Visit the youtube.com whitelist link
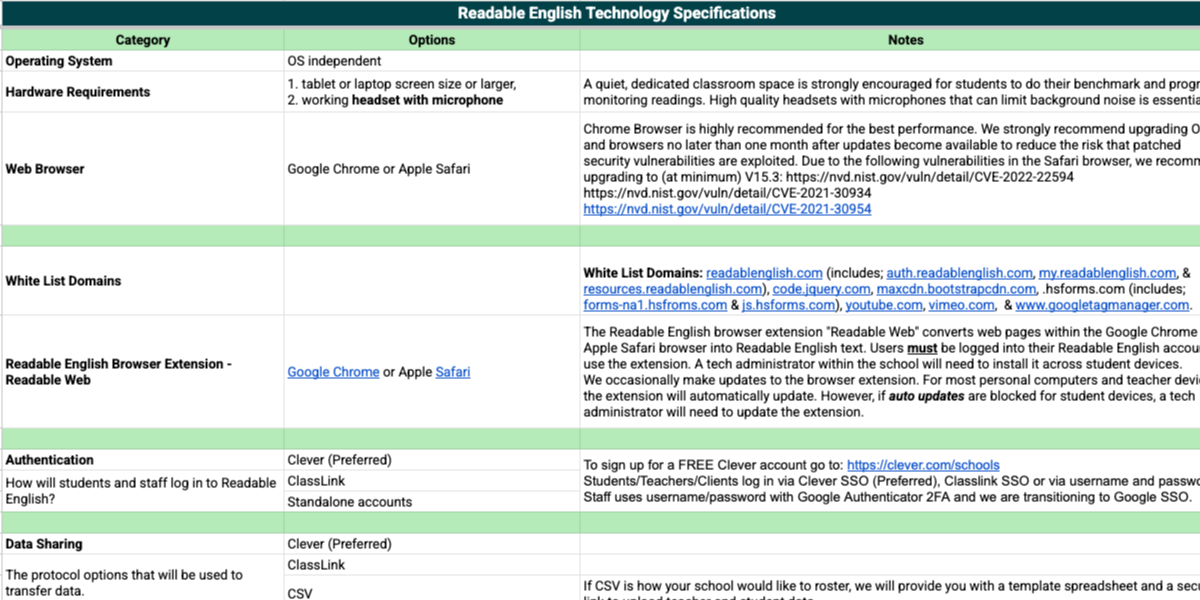 (x=886, y=305)
